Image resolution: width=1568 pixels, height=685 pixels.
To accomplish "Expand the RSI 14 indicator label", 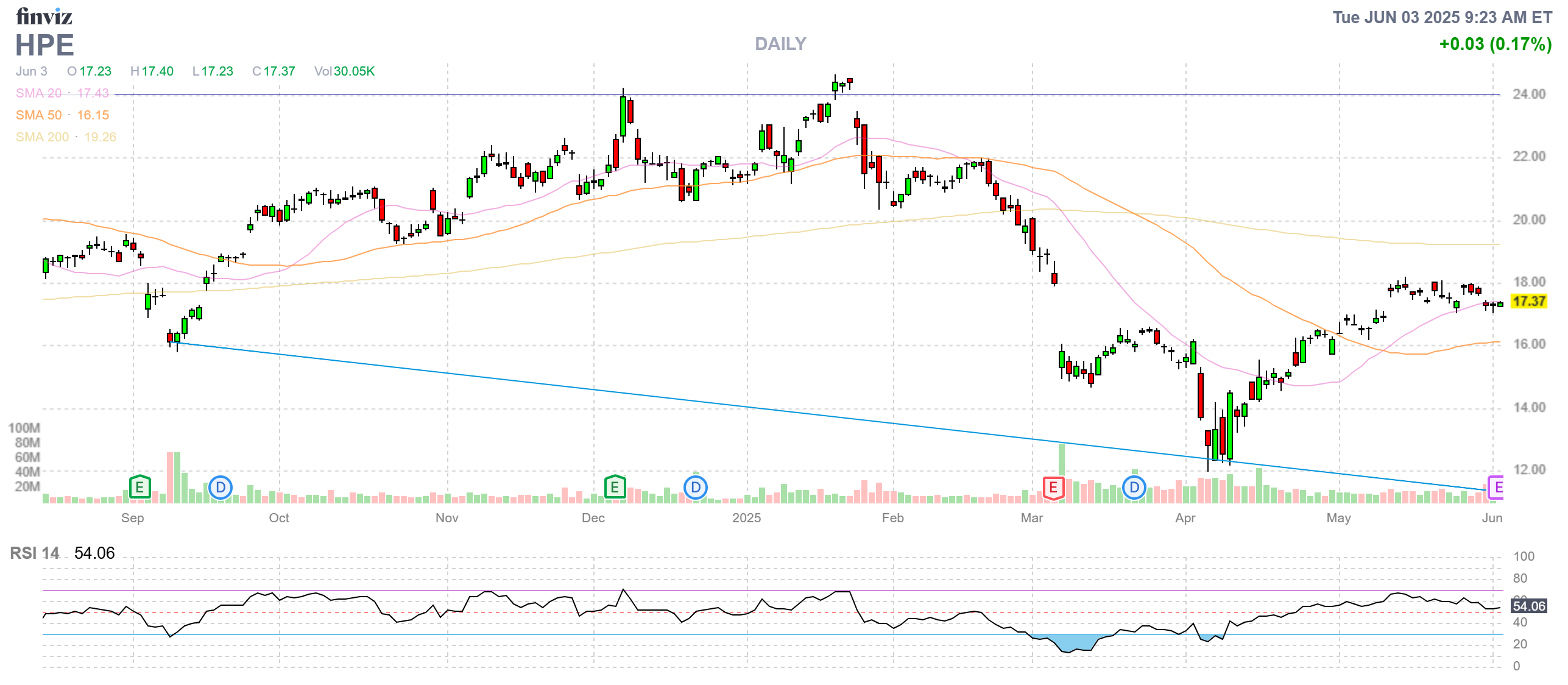I will (x=35, y=553).
